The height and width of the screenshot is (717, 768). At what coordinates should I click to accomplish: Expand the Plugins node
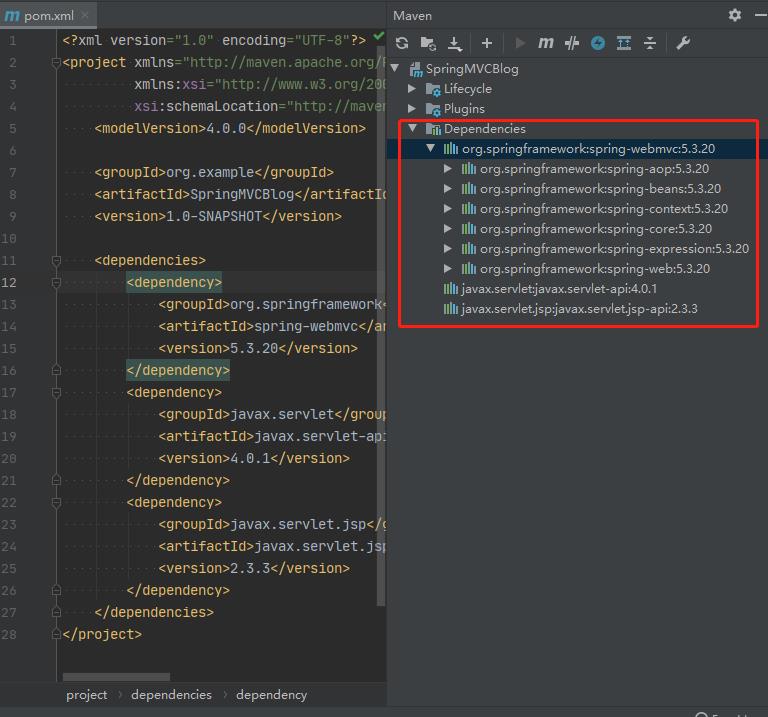[412, 109]
